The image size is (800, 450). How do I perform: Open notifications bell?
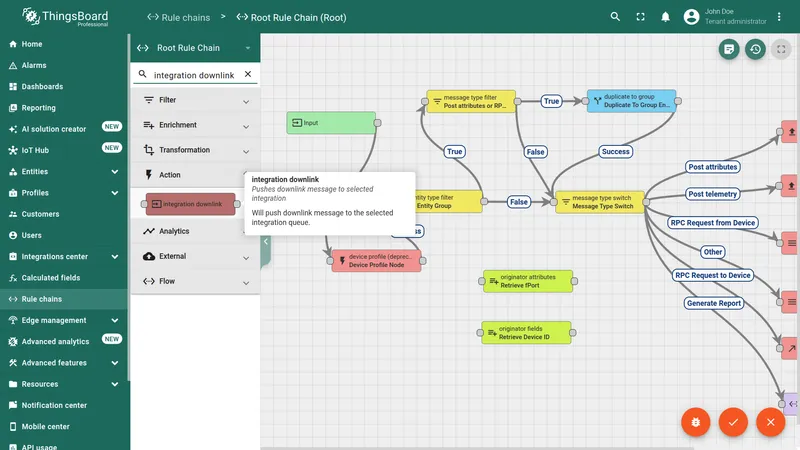point(665,17)
